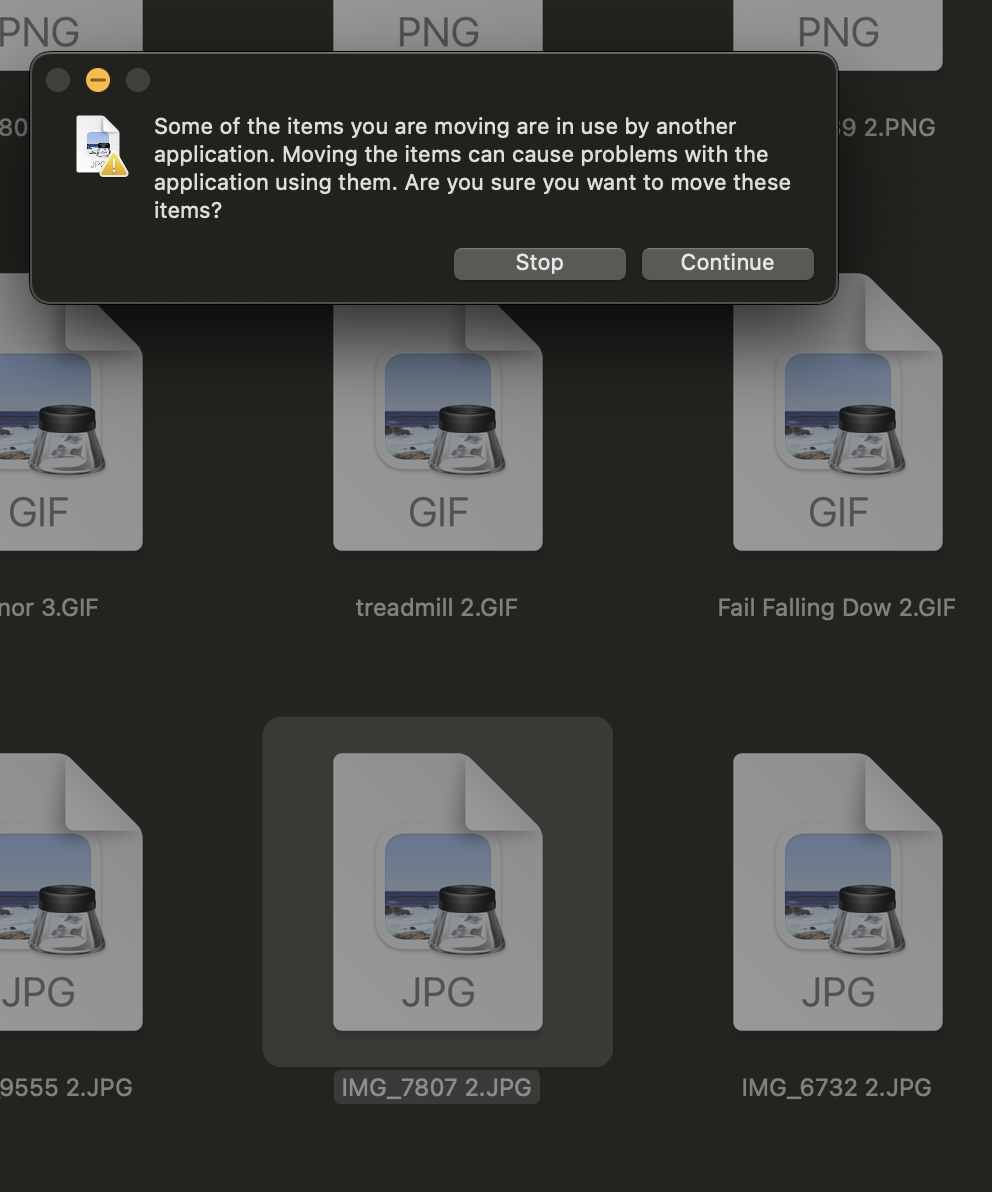Click the Fail Falling Dow 2.GIF file name
The width and height of the screenshot is (992, 1192).
836,607
